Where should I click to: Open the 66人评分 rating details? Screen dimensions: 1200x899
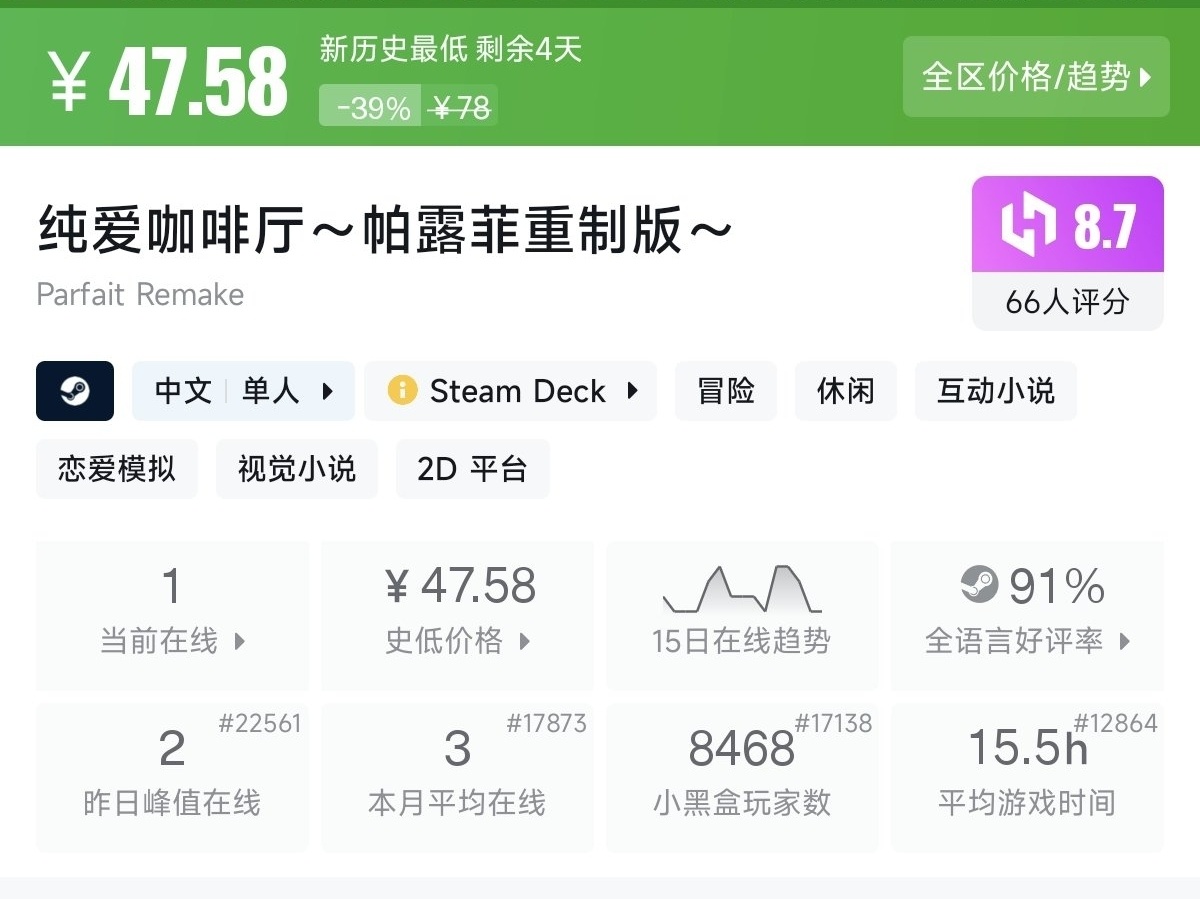pos(1067,302)
